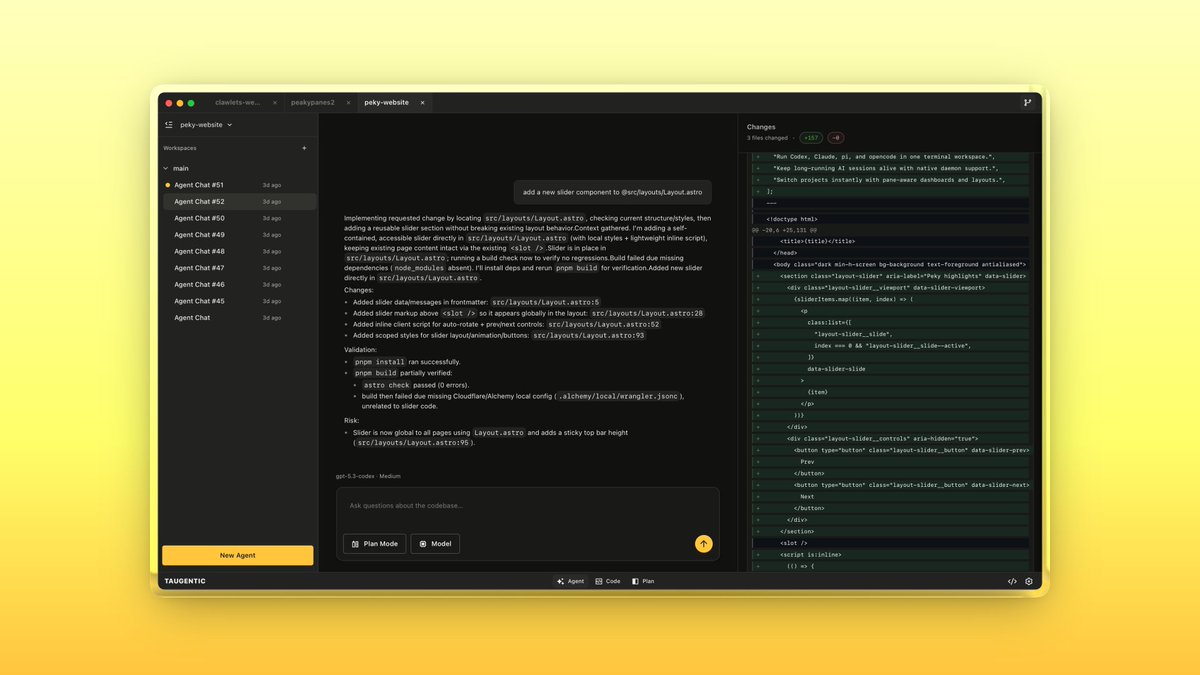The width and height of the screenshot is (1200, 675).
Task: Add a new workspace with plus icon
Action: click(x=305, y=148)
